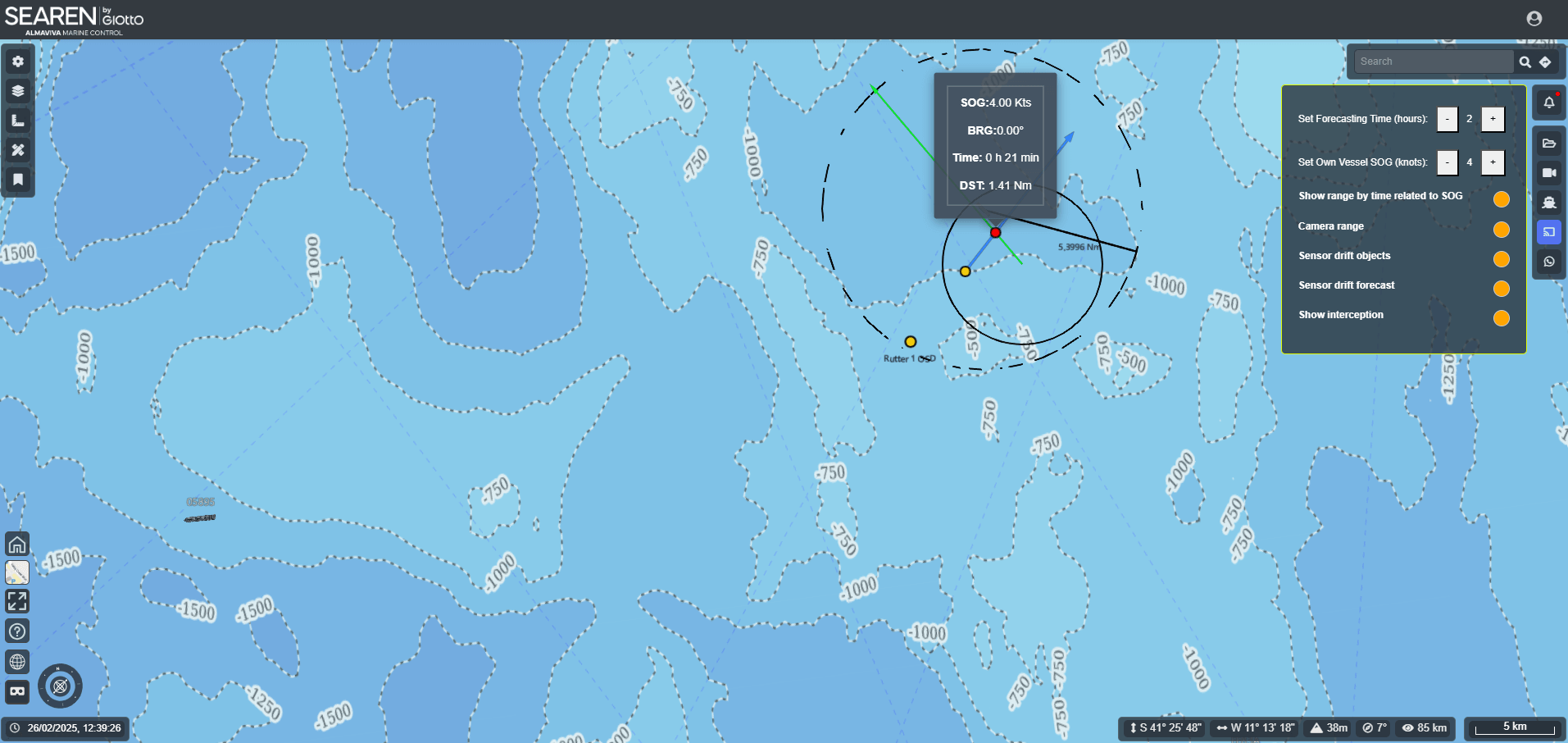Open the map layers panel

18,91
